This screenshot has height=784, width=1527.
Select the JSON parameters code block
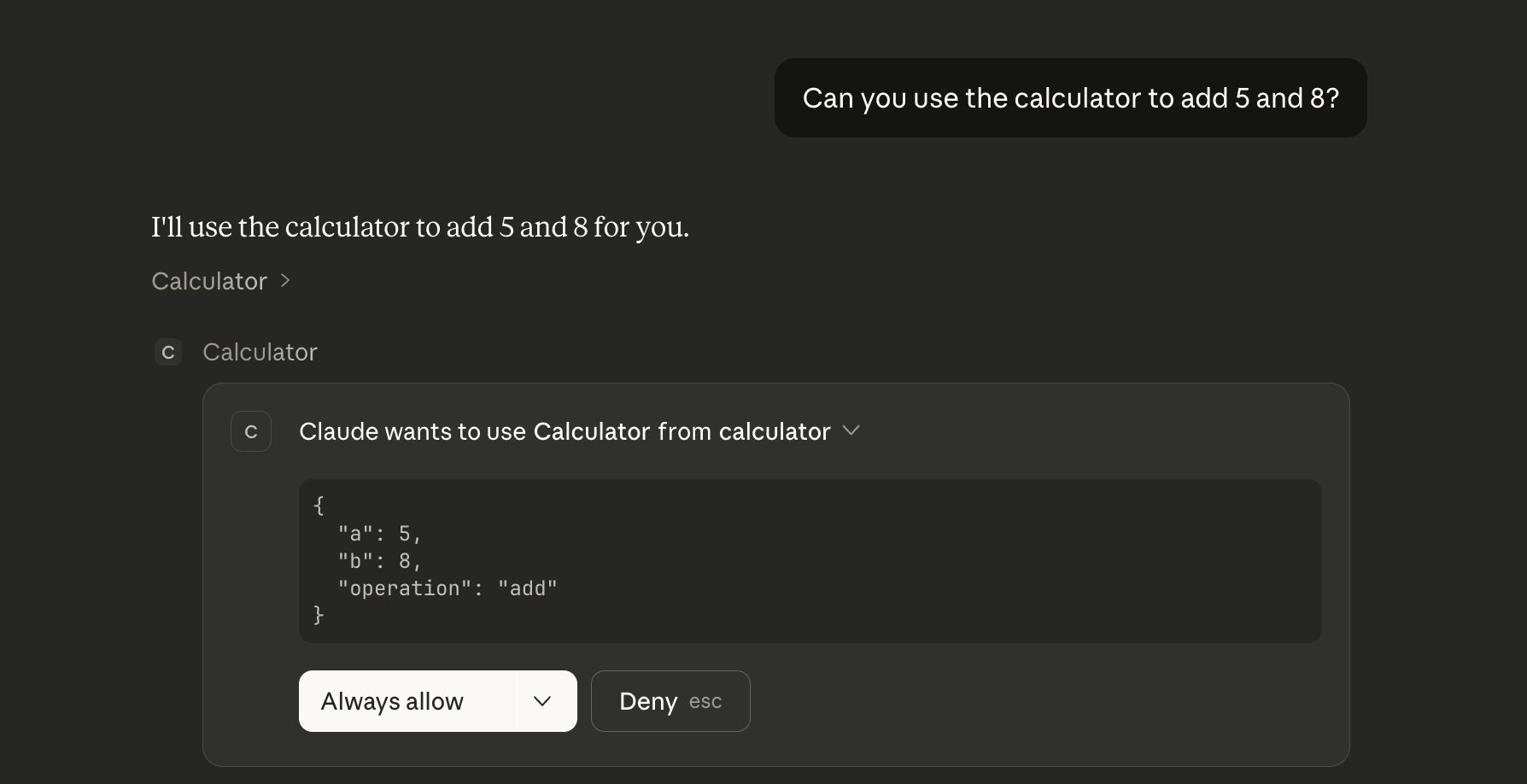pos(808,561)
